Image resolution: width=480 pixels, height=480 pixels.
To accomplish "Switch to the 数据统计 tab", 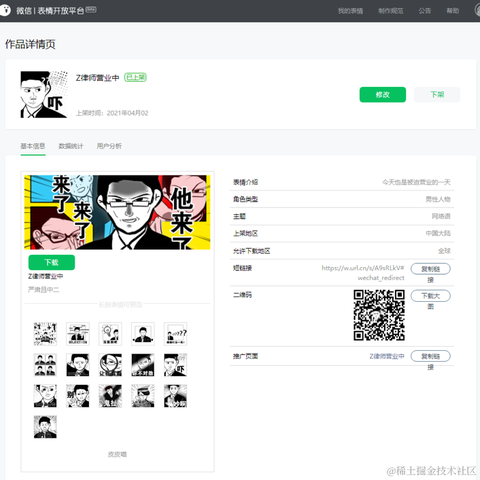I will click(71, 146).
